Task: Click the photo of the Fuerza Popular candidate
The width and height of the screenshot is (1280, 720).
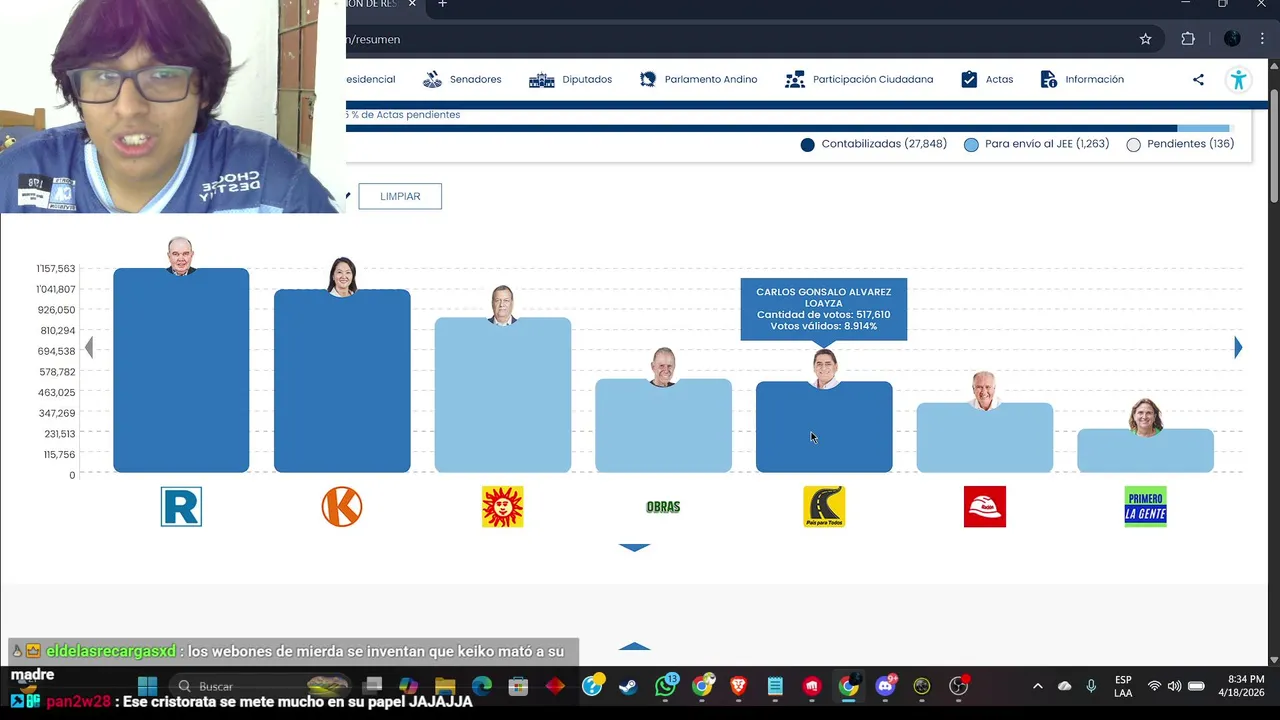Action: (x=342, y=277)
